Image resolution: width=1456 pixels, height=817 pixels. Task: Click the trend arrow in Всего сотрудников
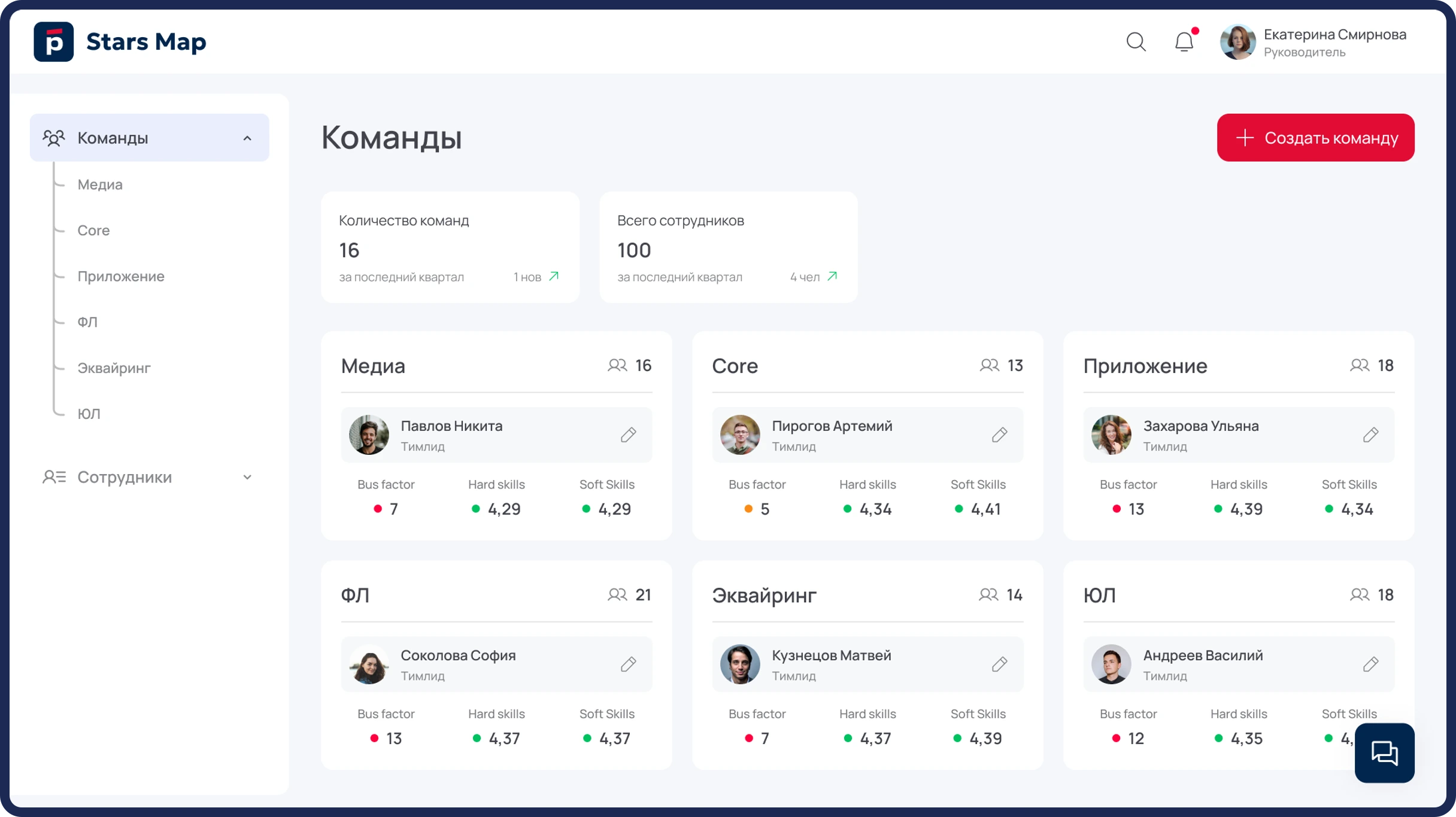pos(832,277)
